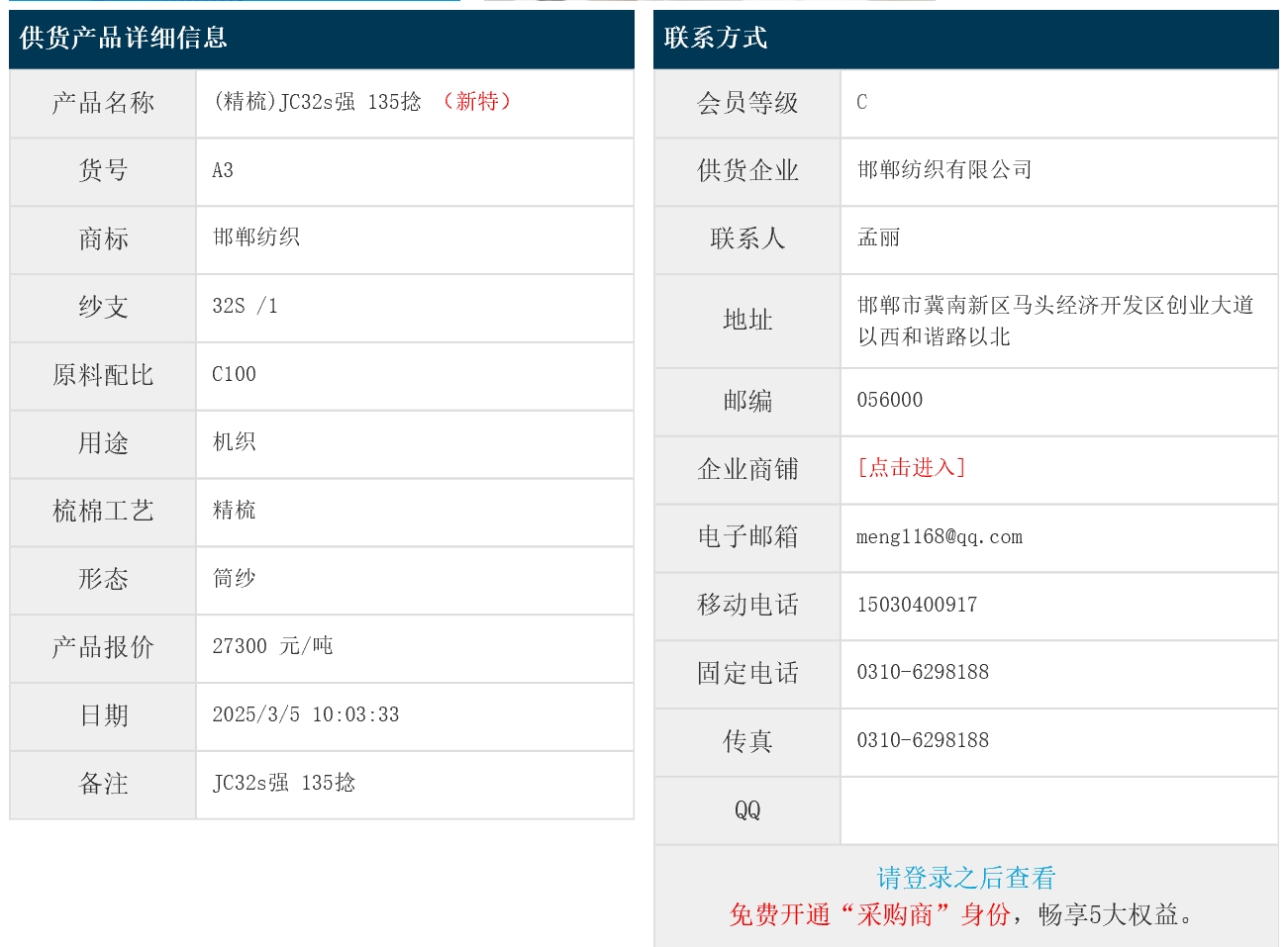The height and width of the screenshot is (947, 1288).
Task: Click the contact person name 孟丽
Action: click(x=878, y=237)
